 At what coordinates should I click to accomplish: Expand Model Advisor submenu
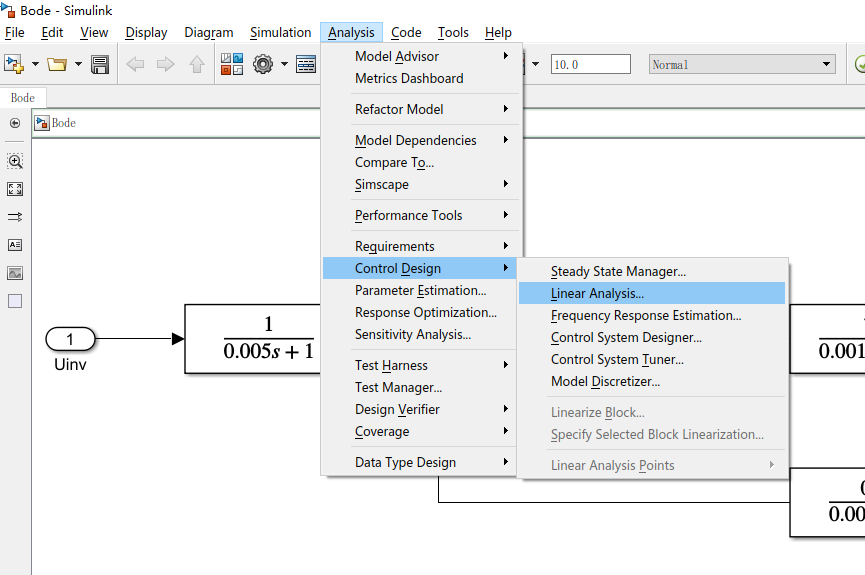[x=421, y=56]
